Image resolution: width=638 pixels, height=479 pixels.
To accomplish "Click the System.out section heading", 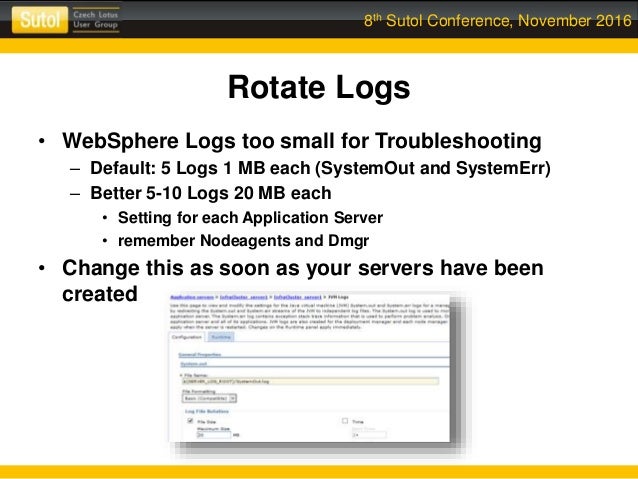I will (x=194, y=364).
